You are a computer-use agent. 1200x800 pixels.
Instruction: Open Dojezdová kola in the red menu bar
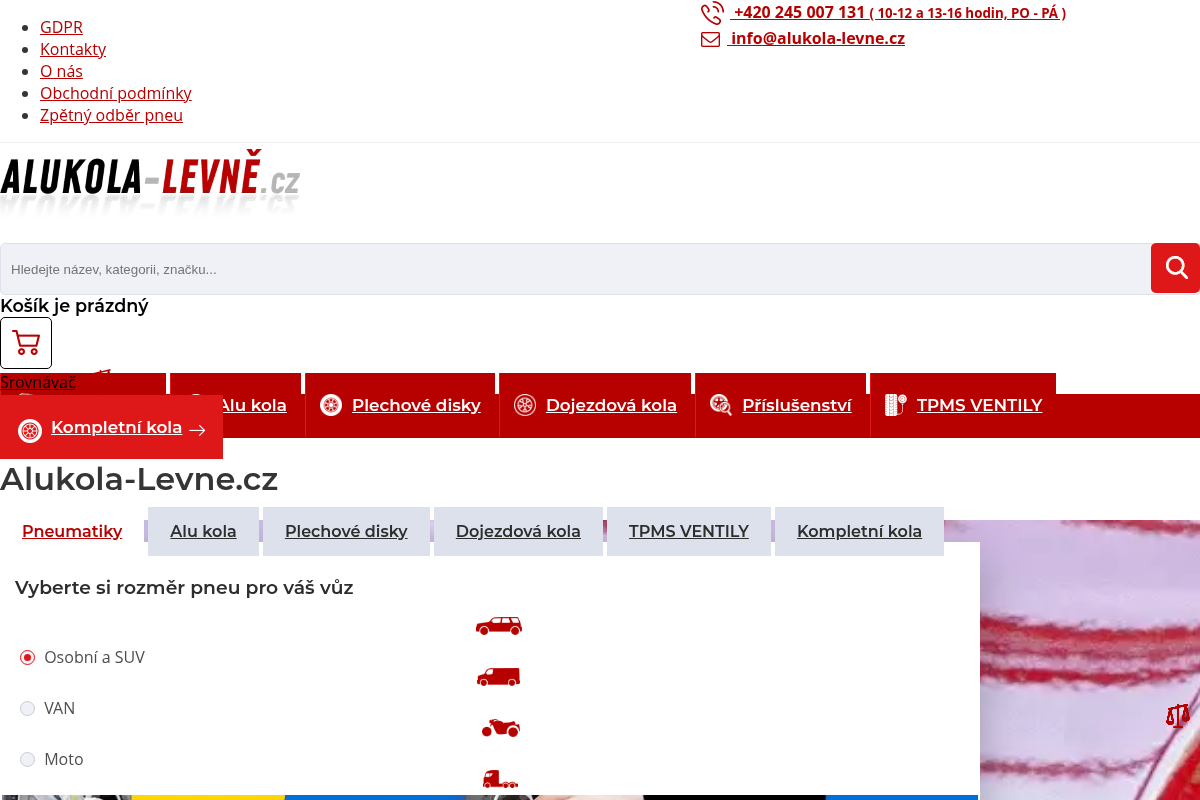pyautogui.click(x=611, y=405)
